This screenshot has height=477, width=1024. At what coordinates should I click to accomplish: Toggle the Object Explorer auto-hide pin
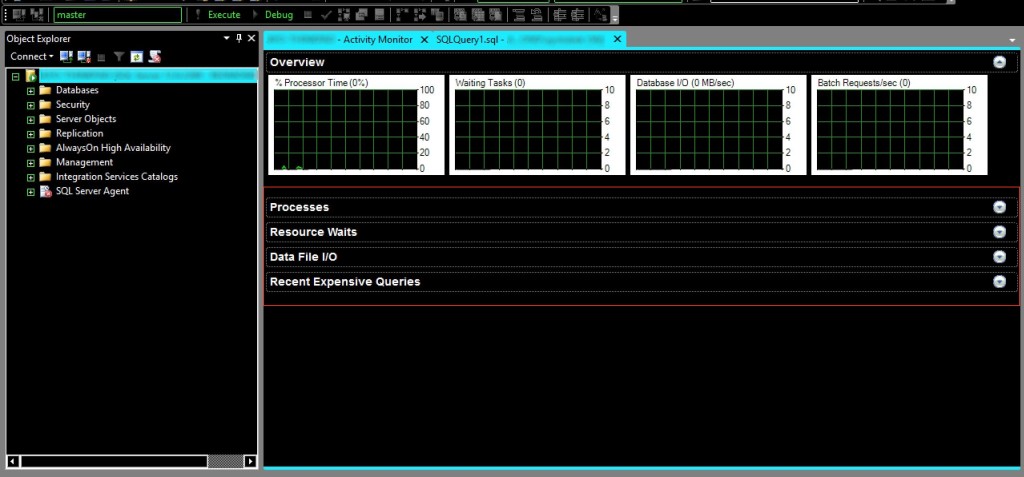[x=239, y=39]
